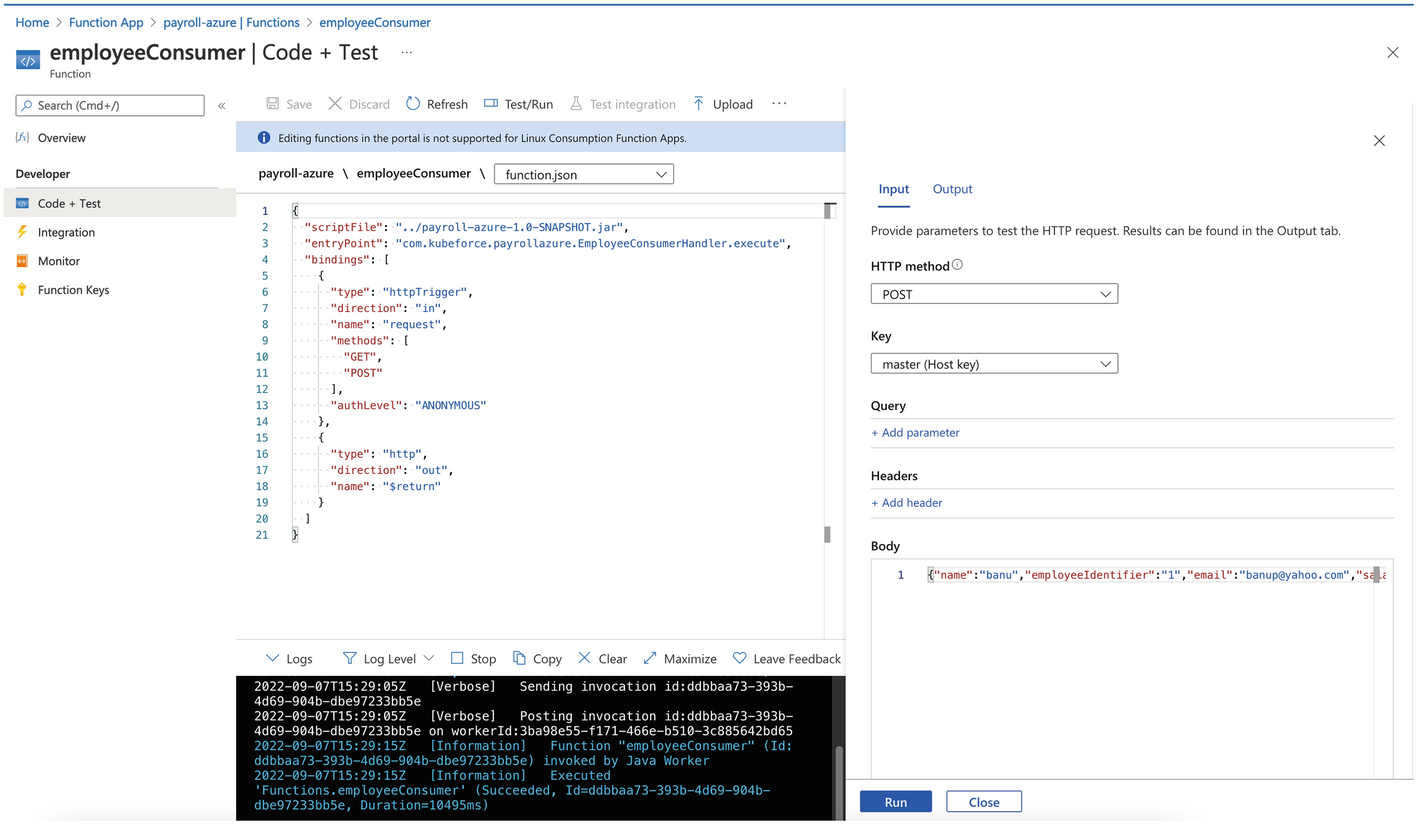This screenshot has height=825, width=1418.
Task: Open the Key master (Host key) dropdown
Action: pyautogui.click(x=994, y=364)
